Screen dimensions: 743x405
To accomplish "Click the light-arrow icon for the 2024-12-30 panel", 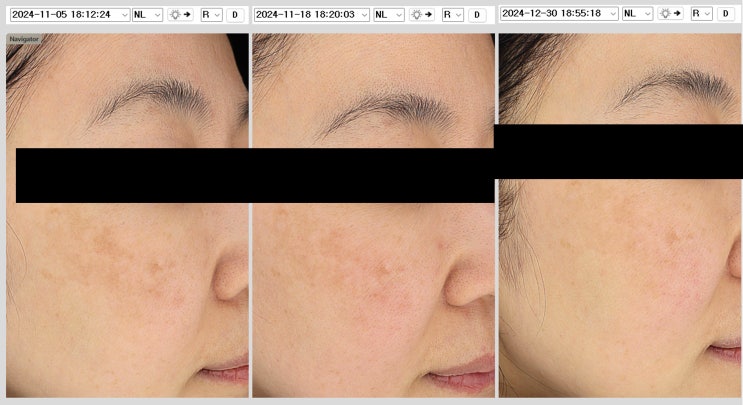I will click(671, 13).
